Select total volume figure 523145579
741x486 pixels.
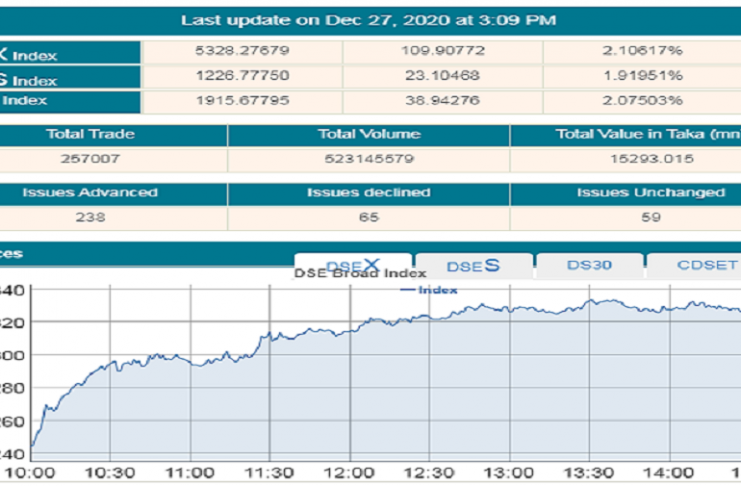369,158
